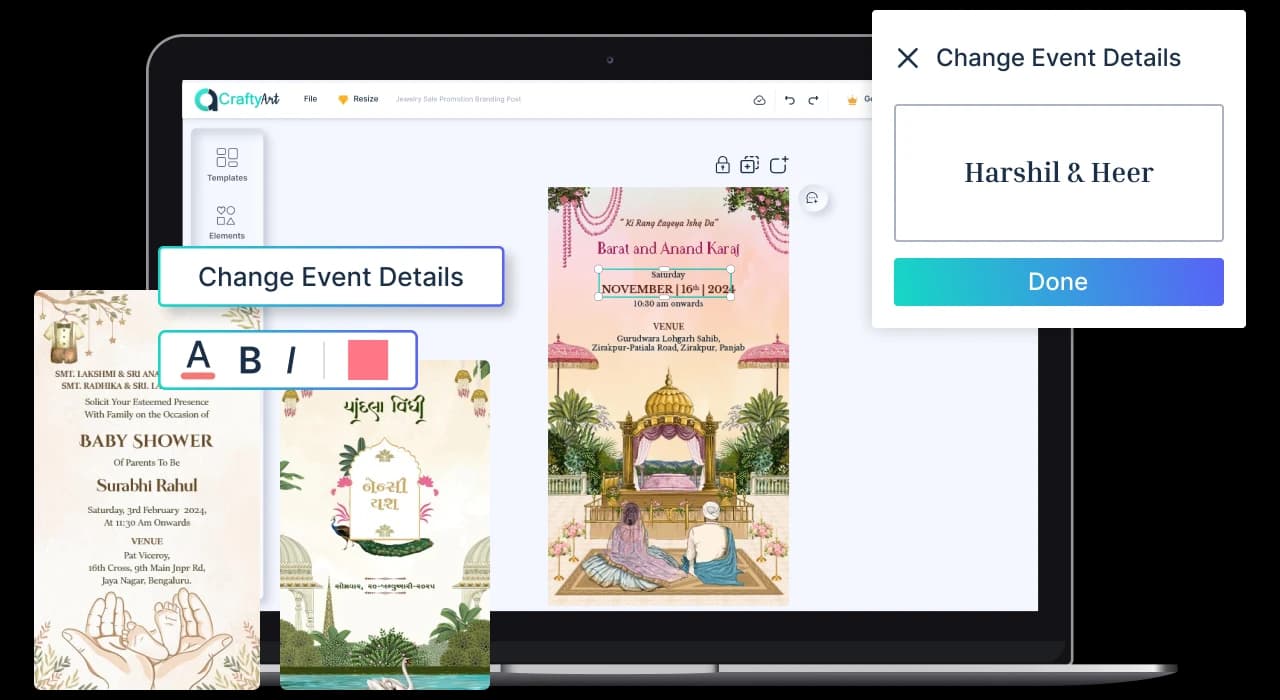Image resolution: width=1280 pixels, height=700 pixels.
Task: Undo the last action
Action: [789, 100]
